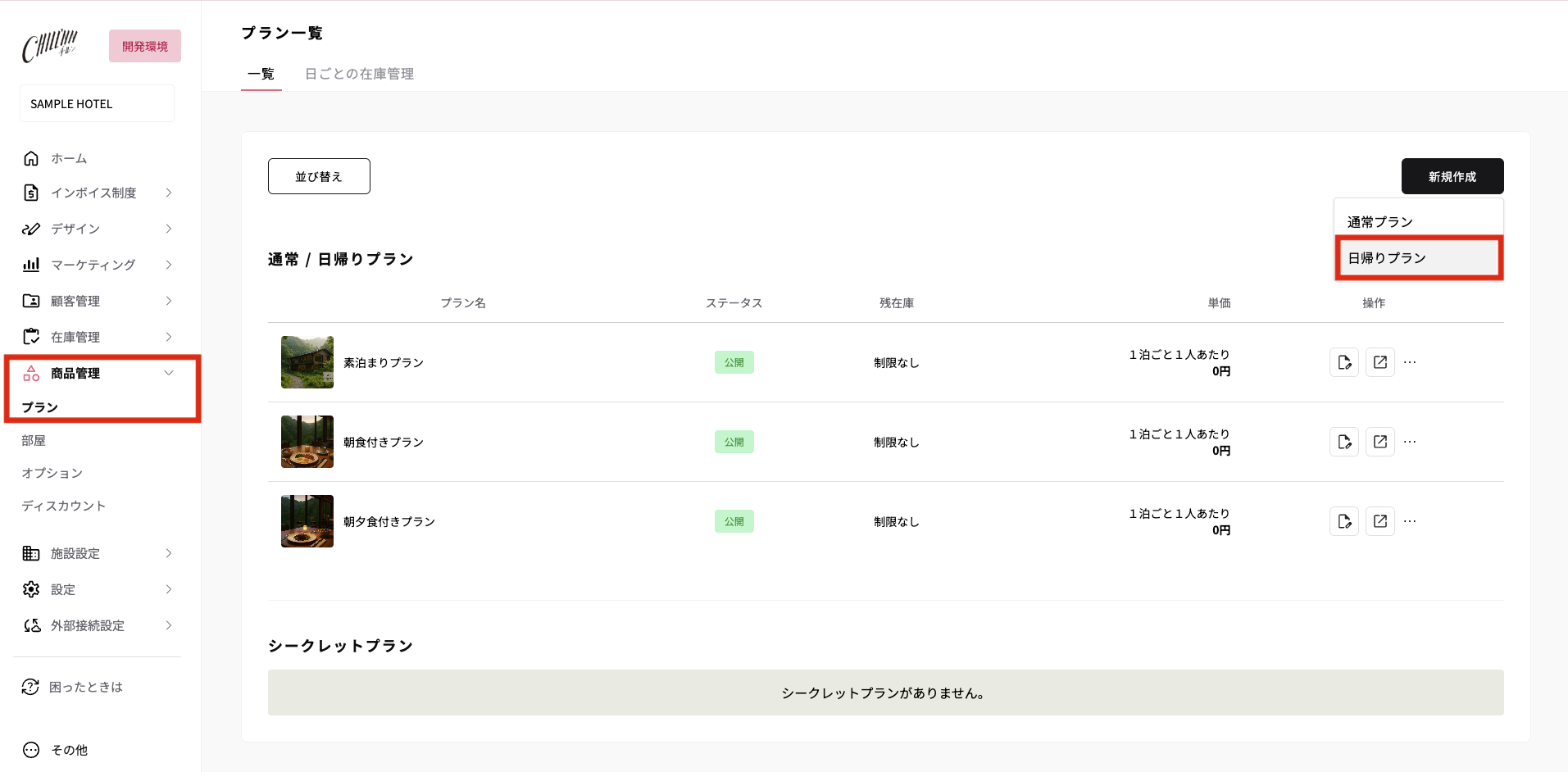The width and height of the screenshot is (1568, 772).
Task: Open 朝食付きプラン preview via external link icon
Action: 1380,442
